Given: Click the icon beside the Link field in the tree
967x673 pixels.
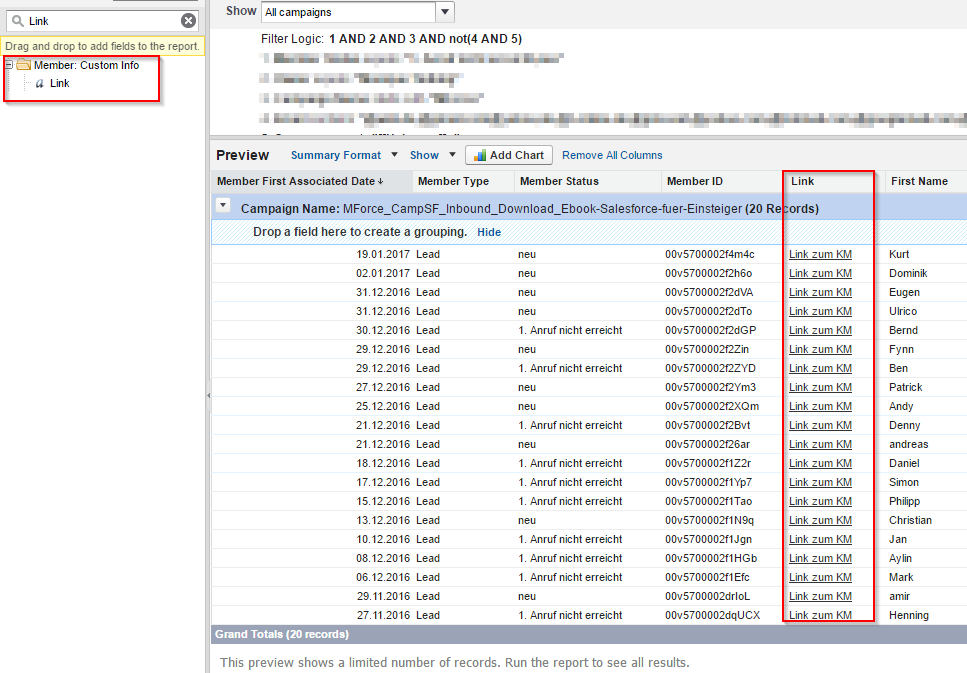Looking at the screenshot, I should point(39,83).
